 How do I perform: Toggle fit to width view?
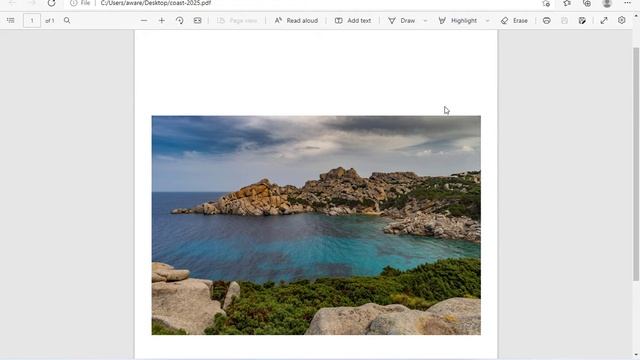click(198, 20)
